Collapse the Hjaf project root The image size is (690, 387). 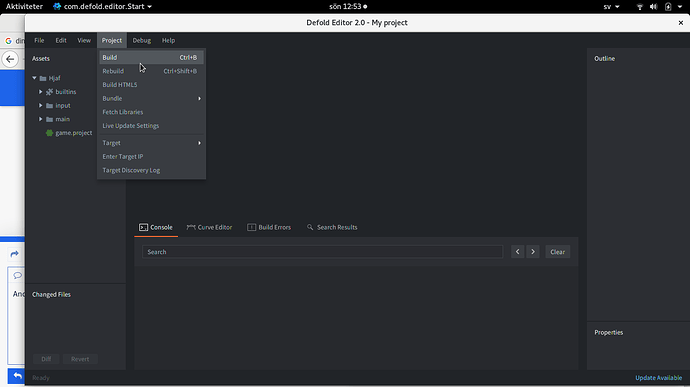[x=34, y=78]
